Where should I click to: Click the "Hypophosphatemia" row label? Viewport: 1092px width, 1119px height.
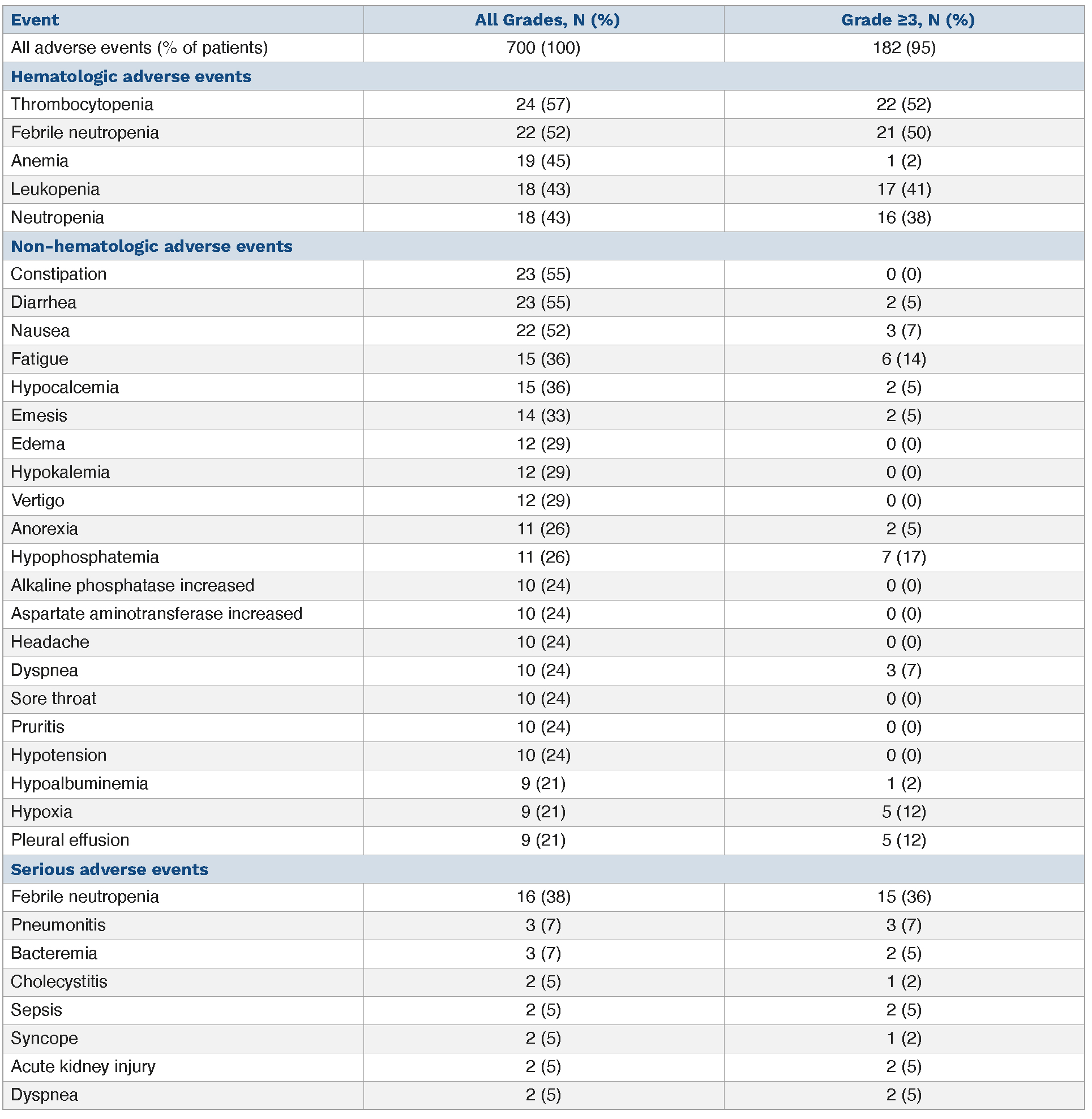[85, 557]
